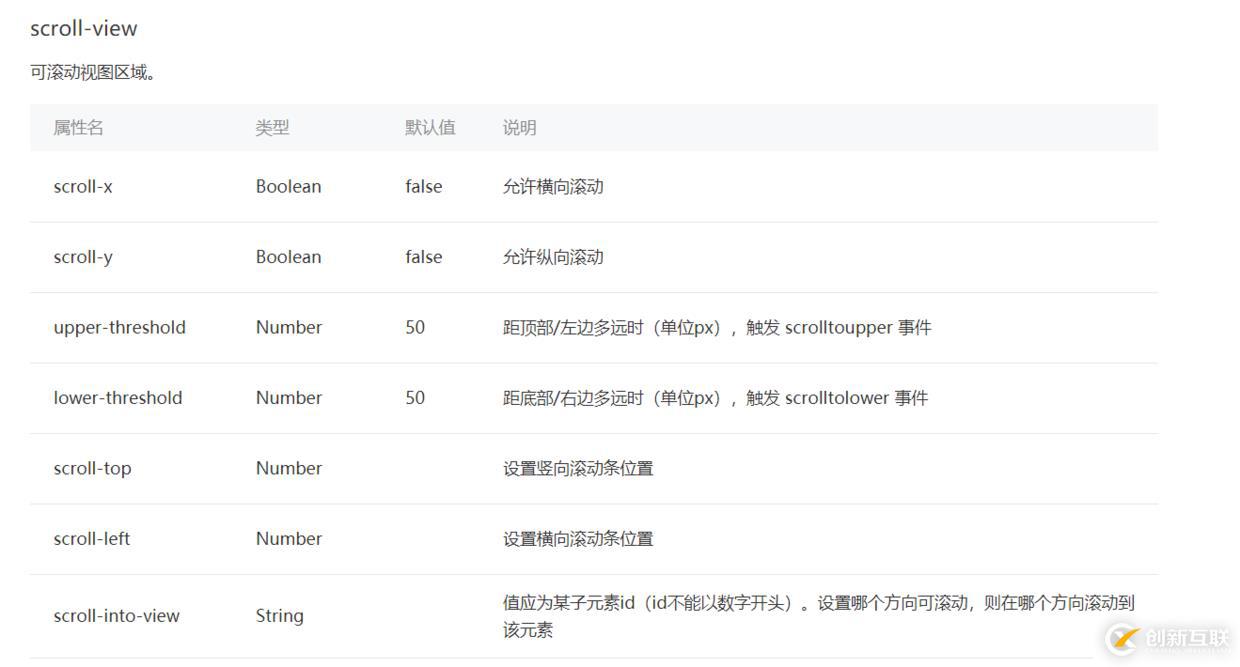Image resolution: width=1240 pixels, height=667 pixels.
Task: Click Number type in scroll-top row
Action: point(288,468)
